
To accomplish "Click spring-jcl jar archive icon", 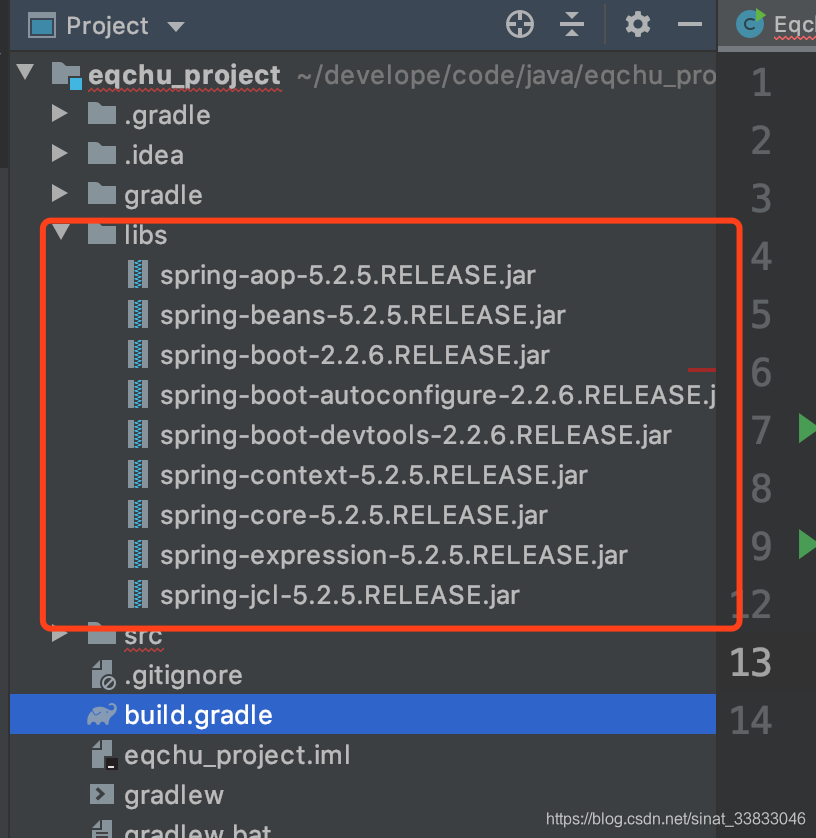I will pos(138,594).
